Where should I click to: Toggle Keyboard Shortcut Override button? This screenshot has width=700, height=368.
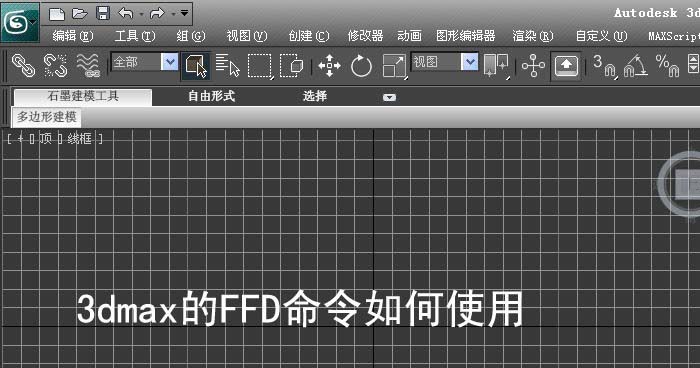pyautogui.click(x=566, y=66)
